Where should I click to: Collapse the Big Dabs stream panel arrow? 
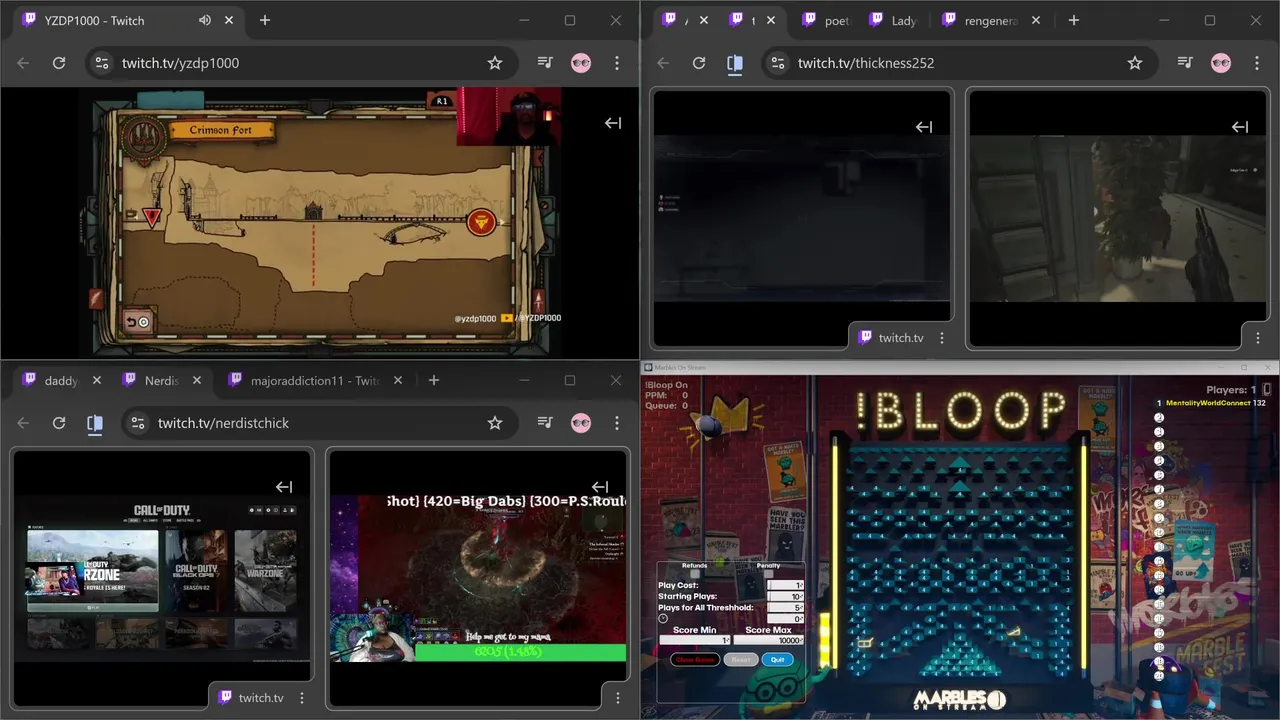point(600,487)
